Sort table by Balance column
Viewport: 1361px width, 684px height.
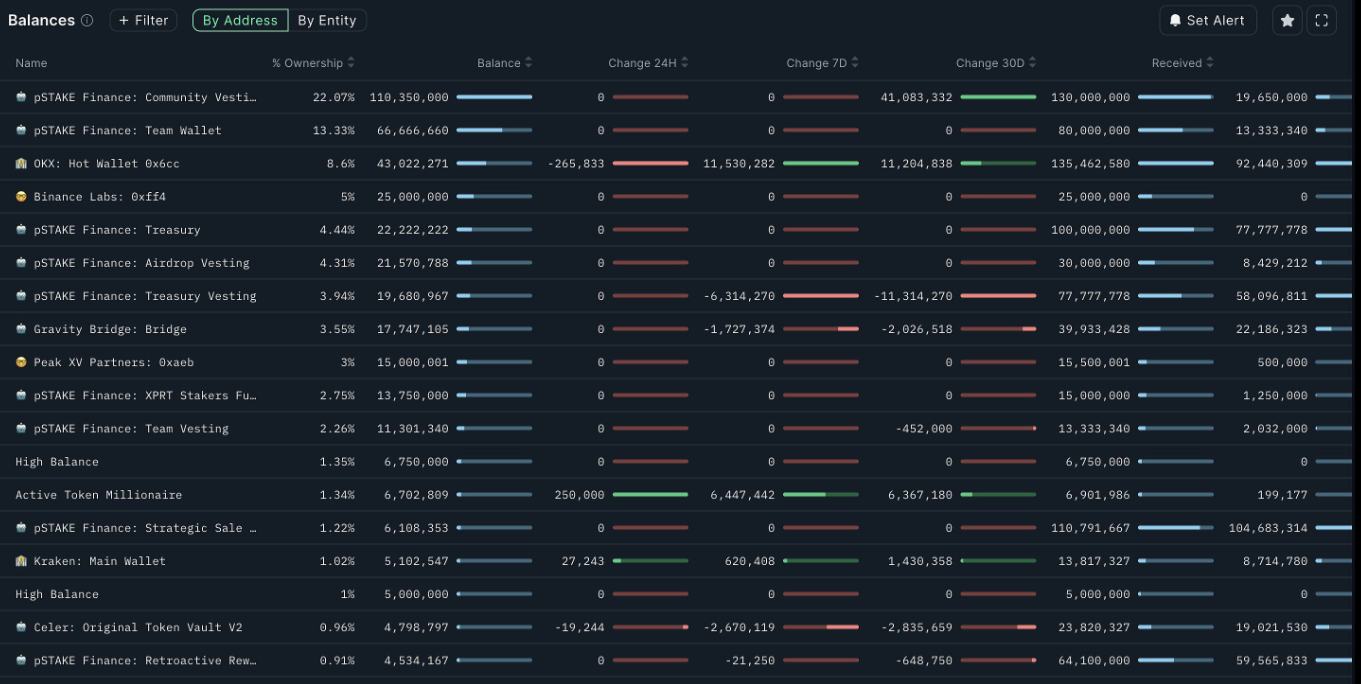[504, 63]
